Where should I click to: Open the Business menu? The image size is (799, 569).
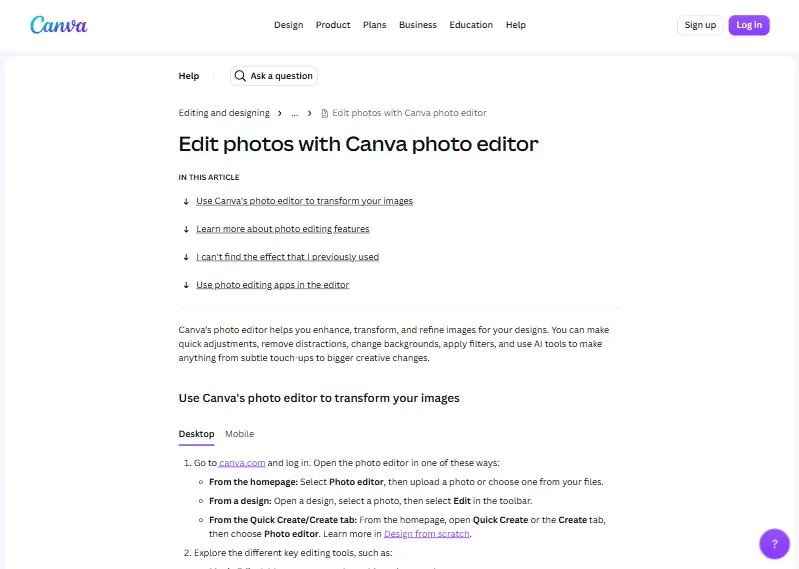[417, 25]
